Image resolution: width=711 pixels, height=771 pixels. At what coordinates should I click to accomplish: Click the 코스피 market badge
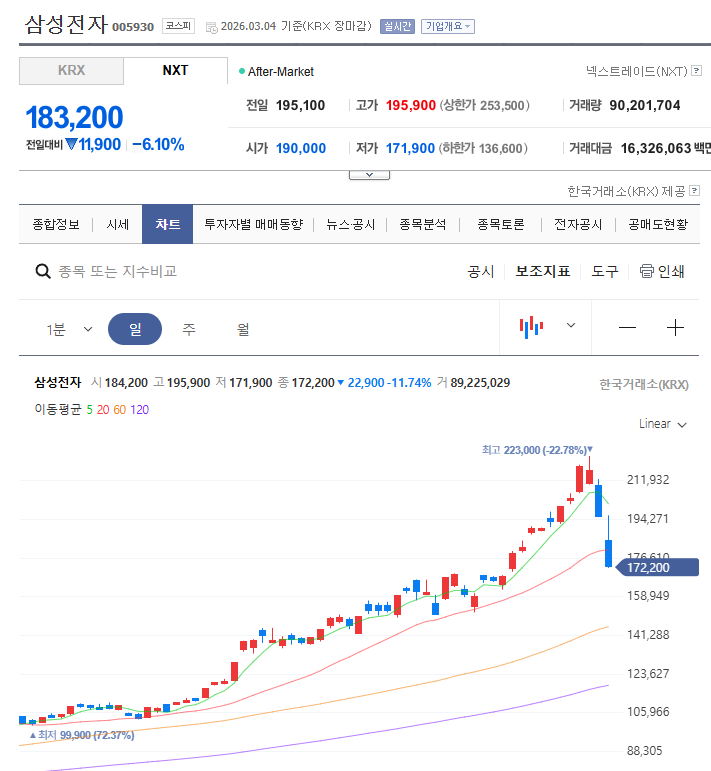178,26
